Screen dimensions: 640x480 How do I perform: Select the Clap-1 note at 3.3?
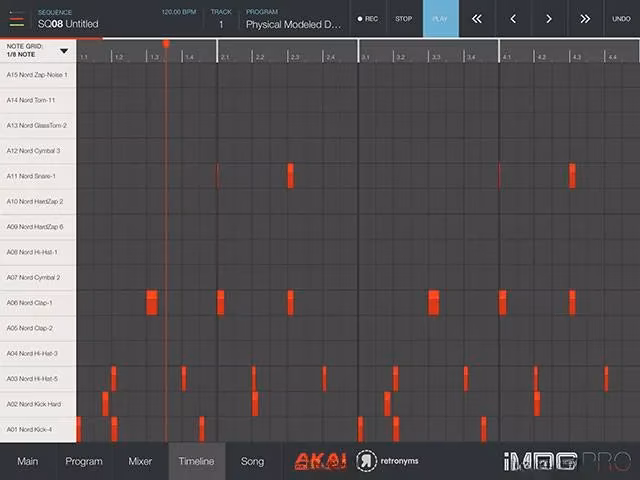coord(433,303)
